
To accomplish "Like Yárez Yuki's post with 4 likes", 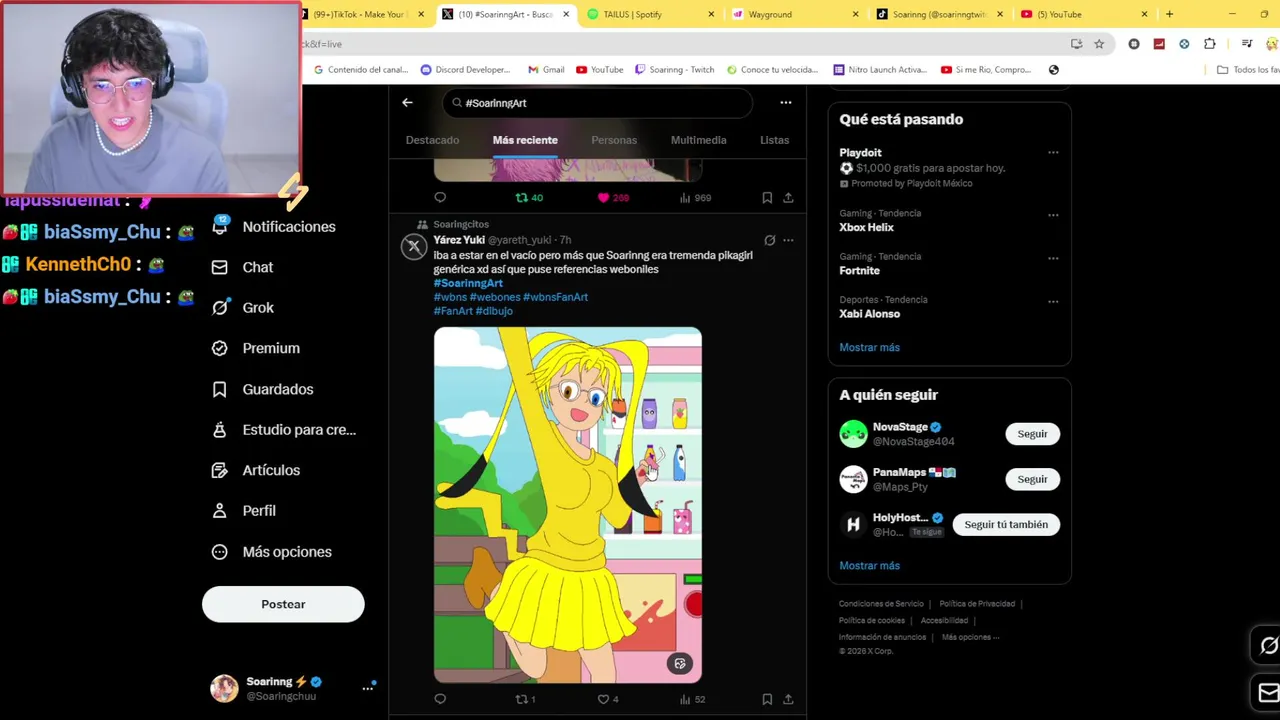I will pos(608,699).
